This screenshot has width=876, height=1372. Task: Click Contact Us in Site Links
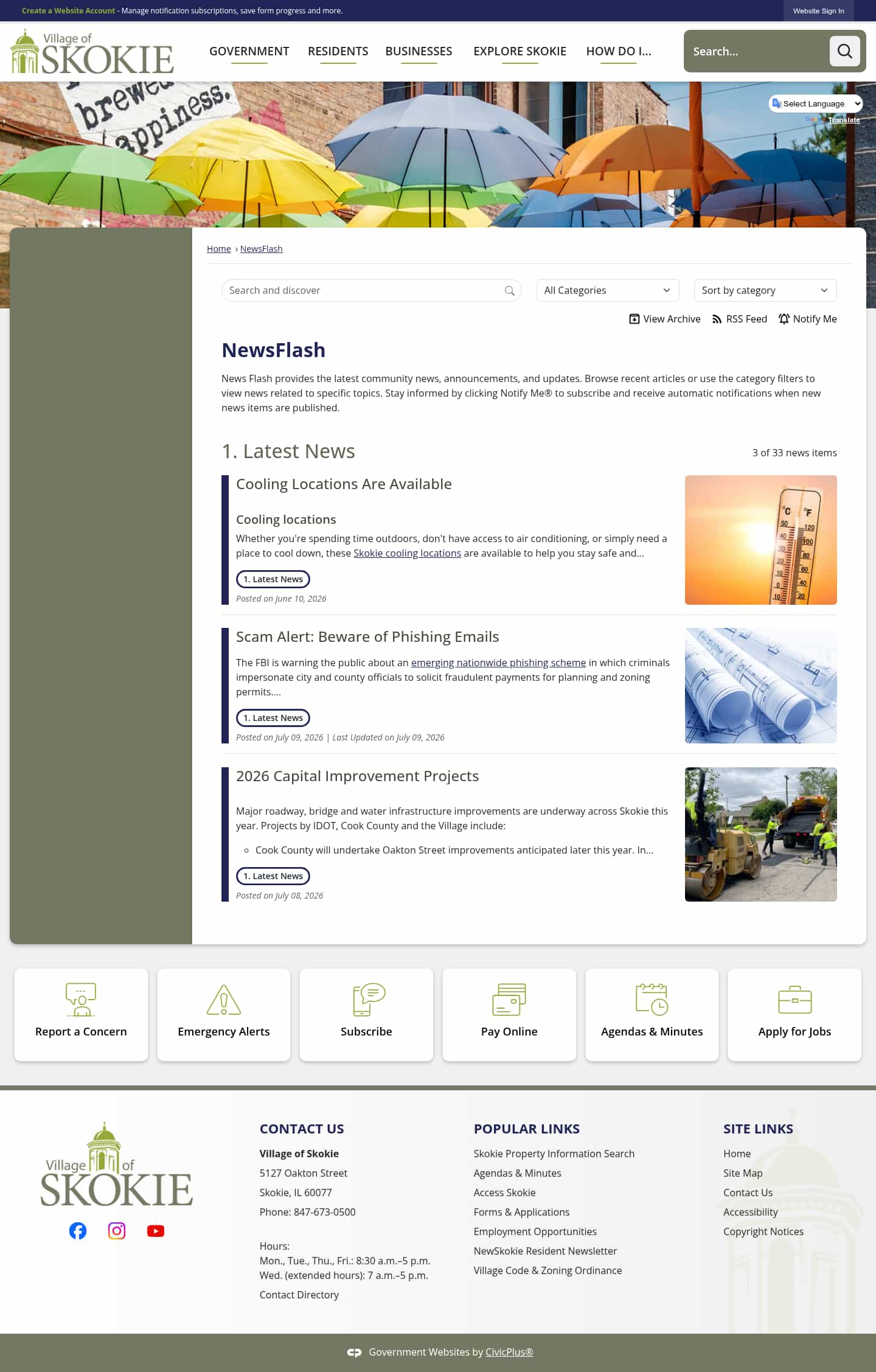coord(748,1193)
